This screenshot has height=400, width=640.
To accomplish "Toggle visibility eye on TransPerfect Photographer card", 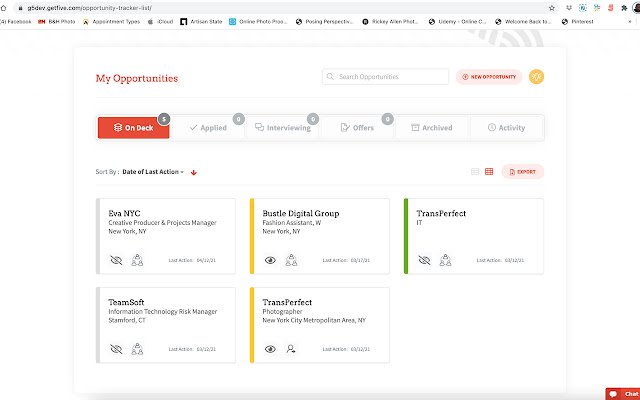I will pyautogui.click(x=270, y=349).
